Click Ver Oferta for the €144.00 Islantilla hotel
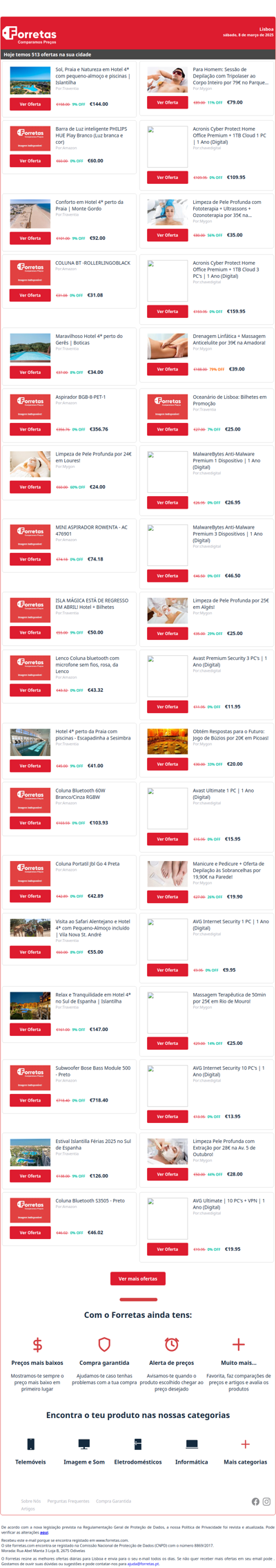 [30, 104]
